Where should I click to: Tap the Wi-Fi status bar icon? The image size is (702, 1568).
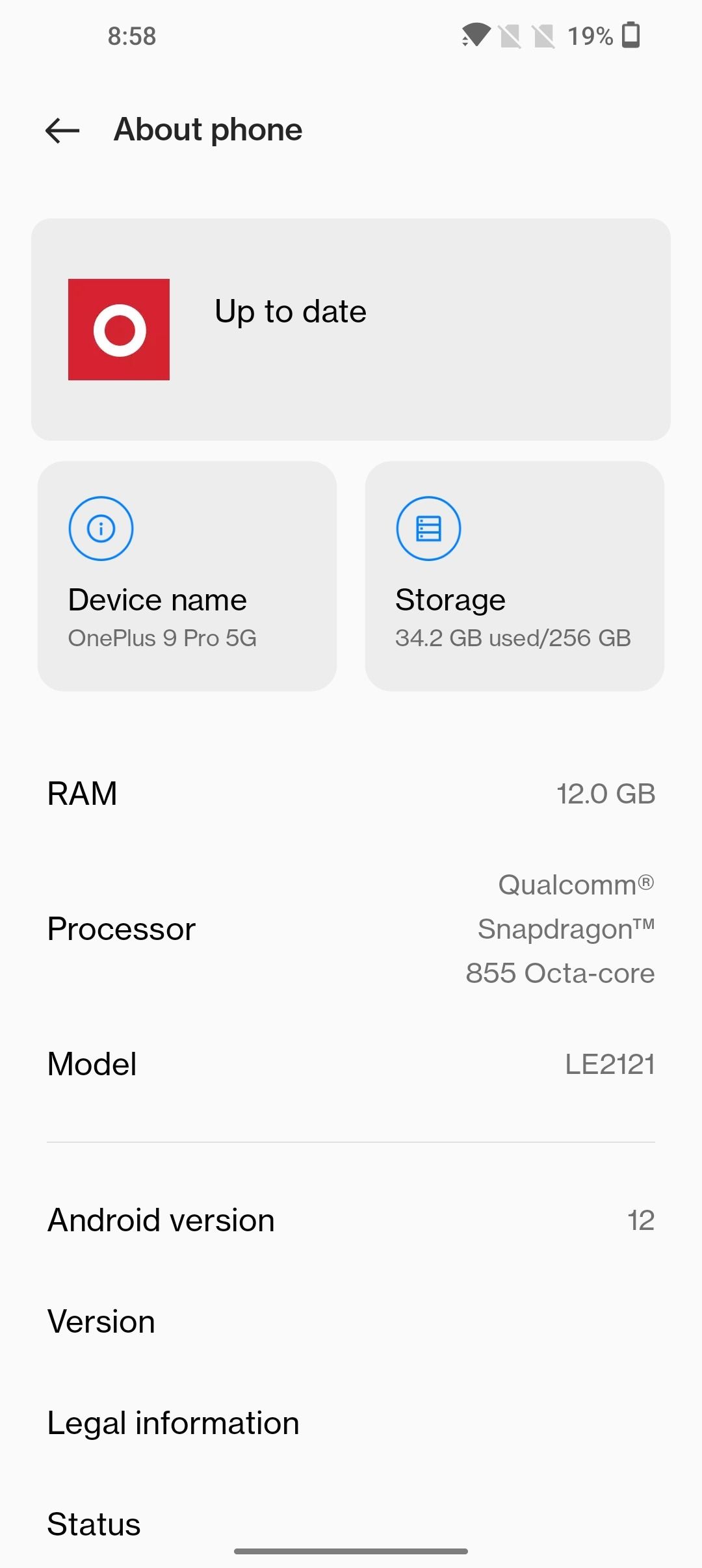coord(475,35)
